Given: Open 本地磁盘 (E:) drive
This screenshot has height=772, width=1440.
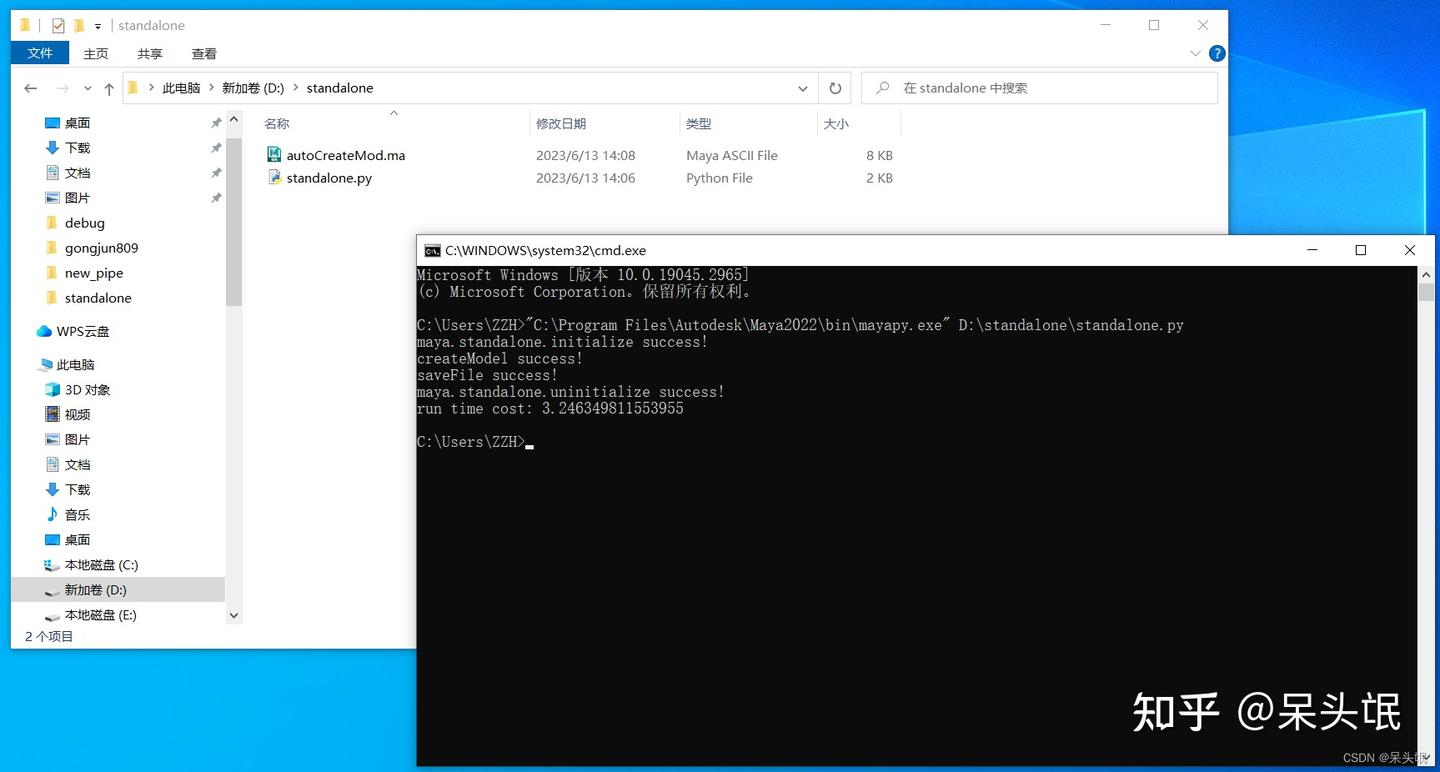Looking at the screenshot, I should [100, 615].
